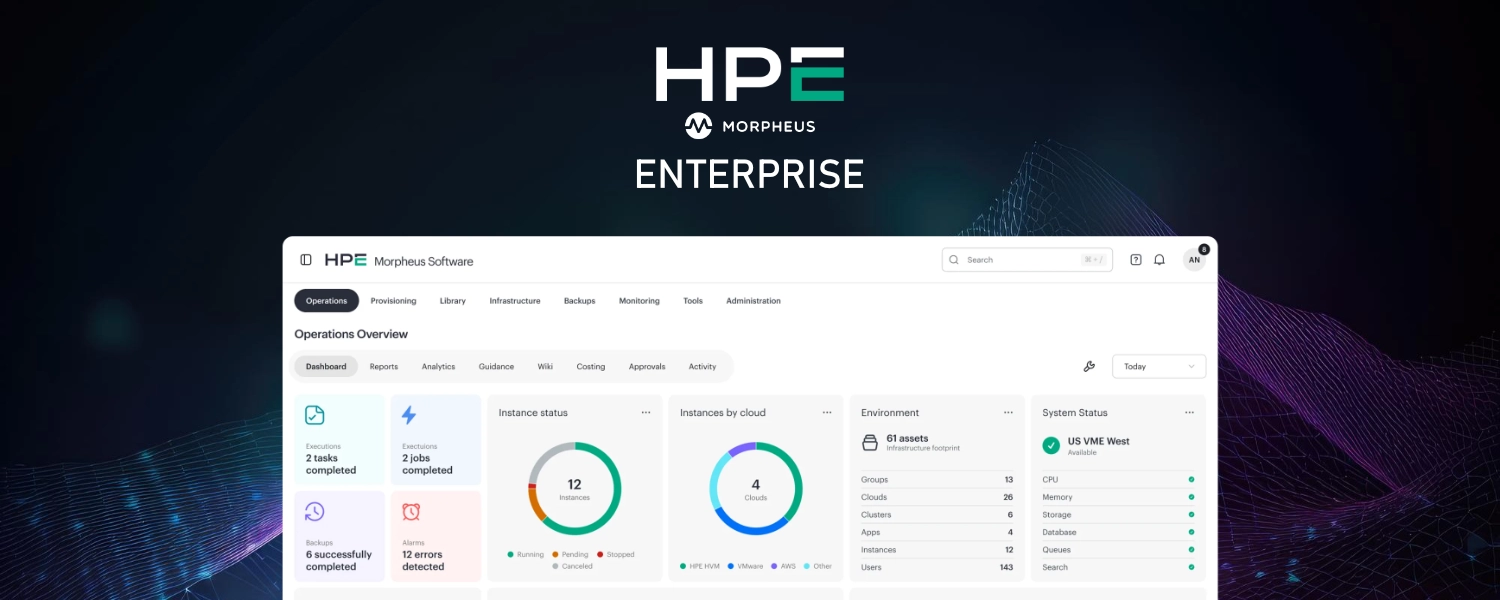Screen dimensions: 1500x600
Task: Click the Clusters row showing 6
Action: pos(937,515)
